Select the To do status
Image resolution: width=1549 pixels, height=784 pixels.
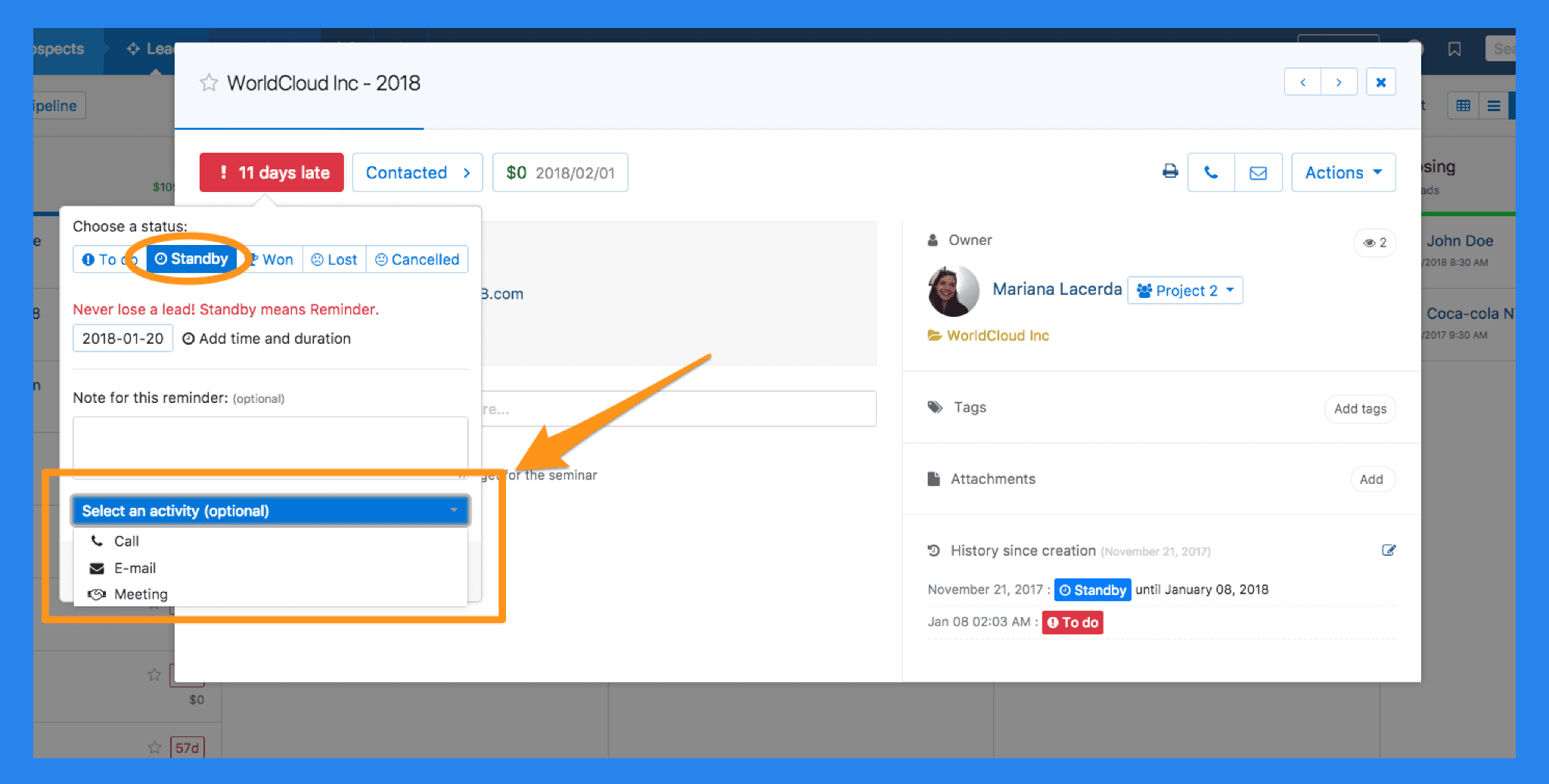click(109, 259)
